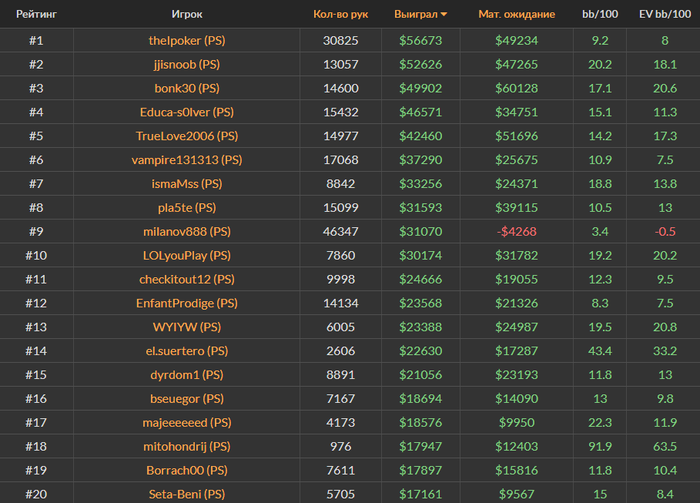Open mitohondrij (PS) player link

point(187,446)
